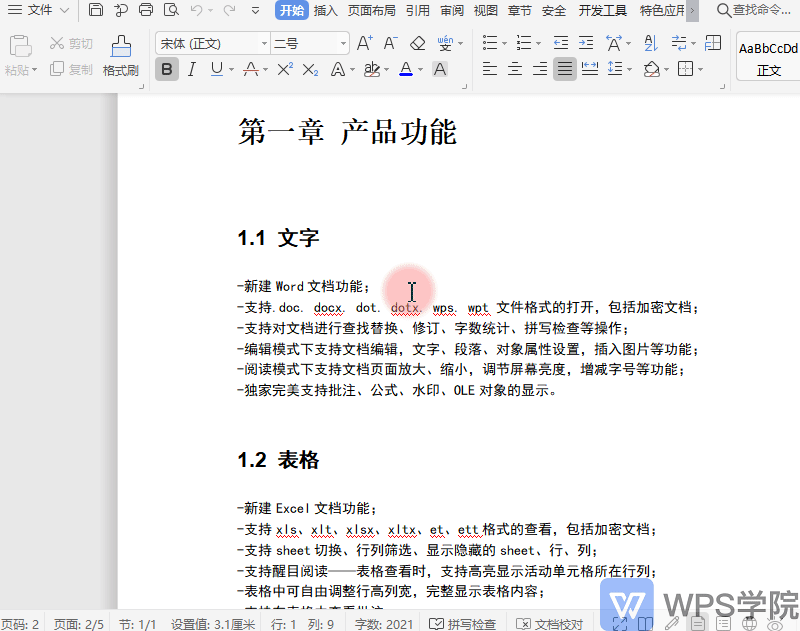The height and width of the screenshot is (631, 800).
Task: Center align text
Action: click(x=515, y=69)
